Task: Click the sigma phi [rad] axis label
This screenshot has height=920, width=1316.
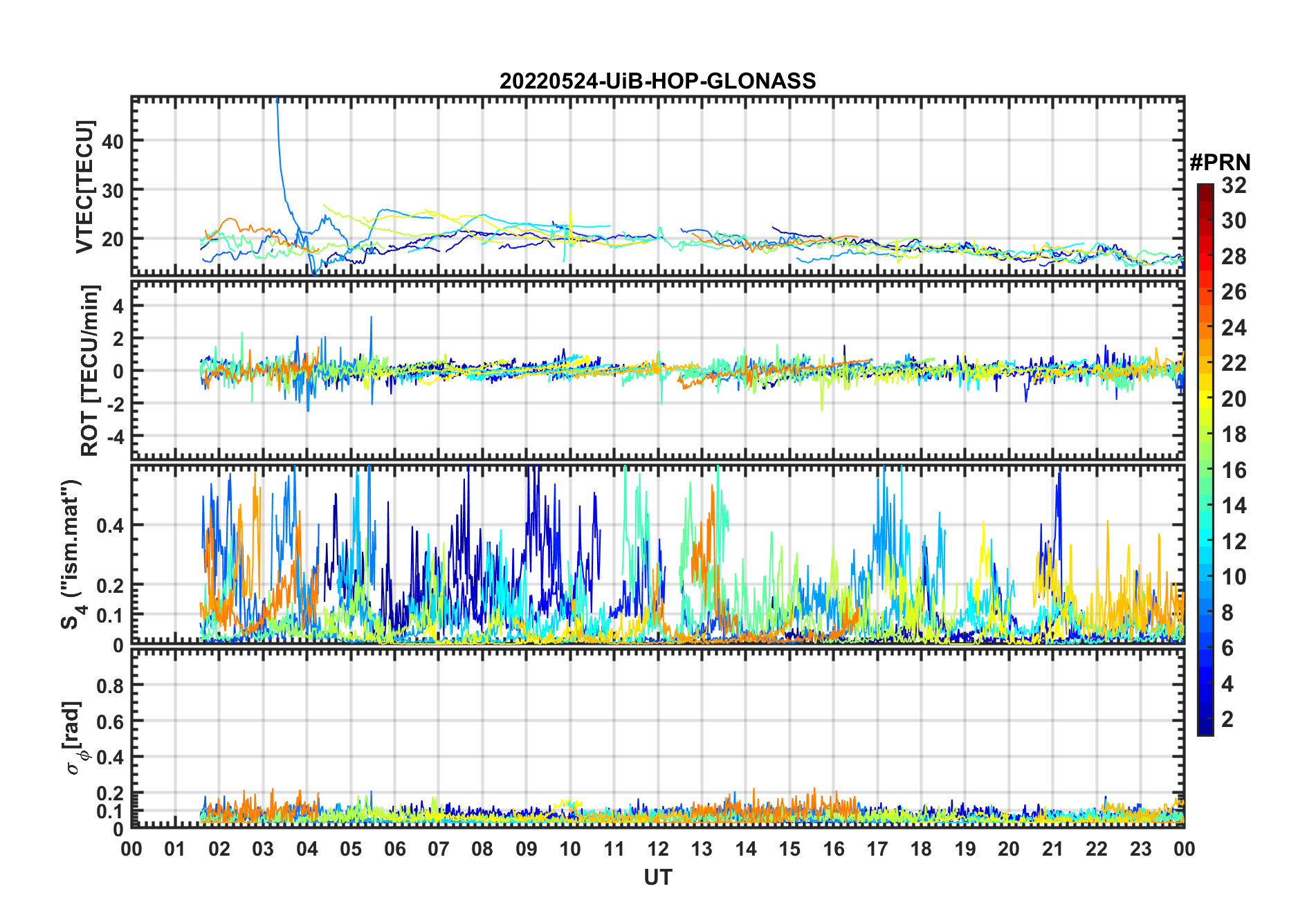Action: pyautogui.click(x=73, y=738)
